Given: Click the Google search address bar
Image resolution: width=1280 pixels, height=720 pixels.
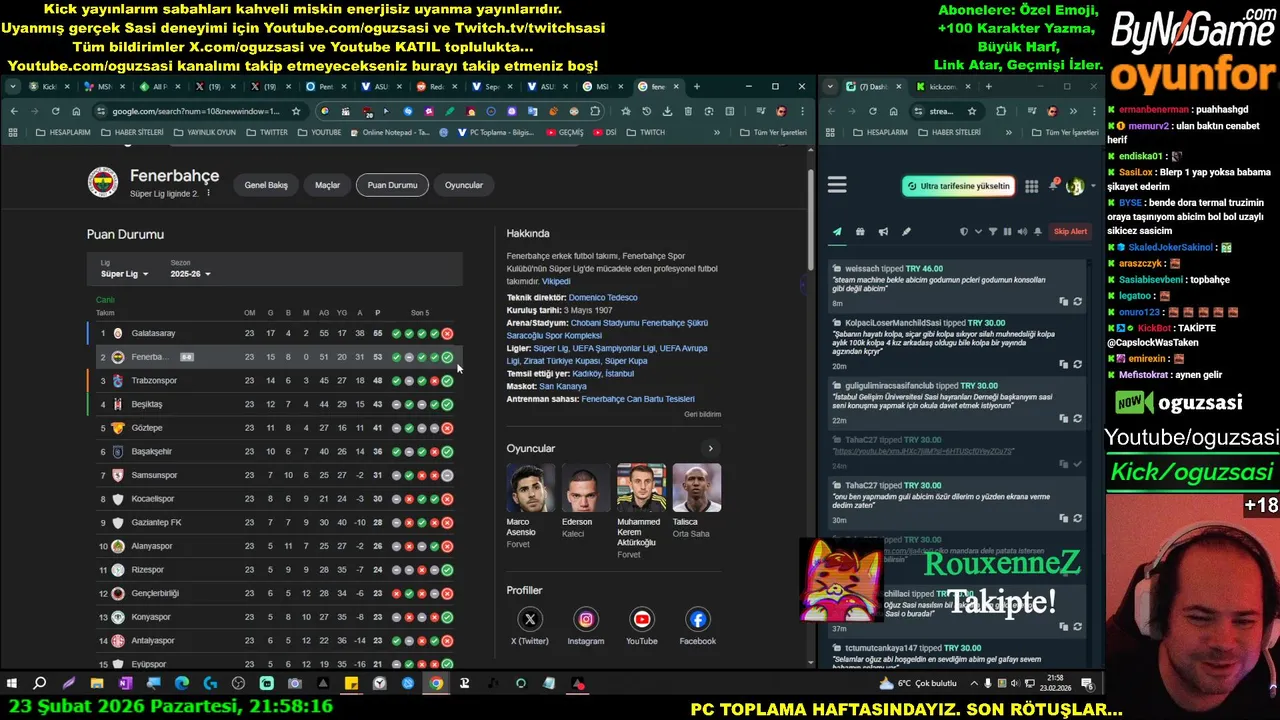Looking at the screenshot, I should click(x=200, y=111).
